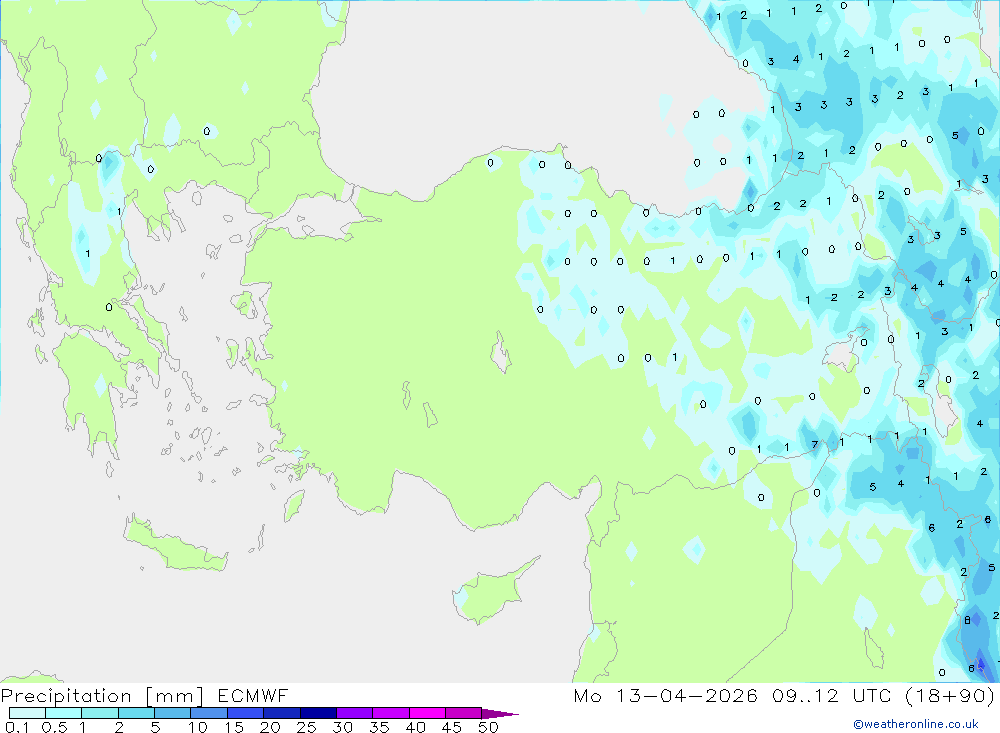
Task: Click the 0.1 to 0.5 mm legend swatch
Action: click(x=27, y=713)
